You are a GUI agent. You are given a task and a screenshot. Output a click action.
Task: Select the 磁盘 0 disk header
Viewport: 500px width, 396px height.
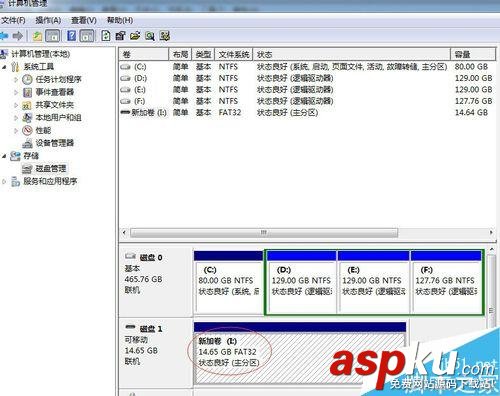point(156,282)
